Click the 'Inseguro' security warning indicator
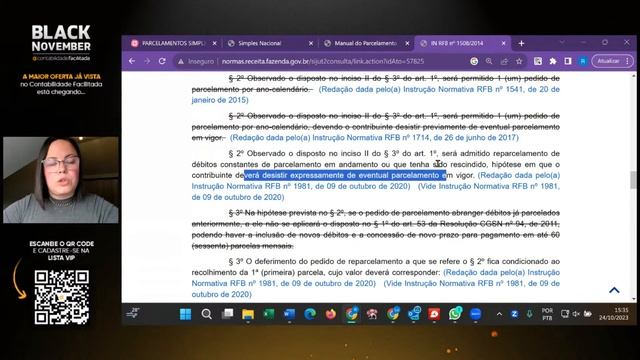Screen dimensions: 640x360 coord(196,61)
